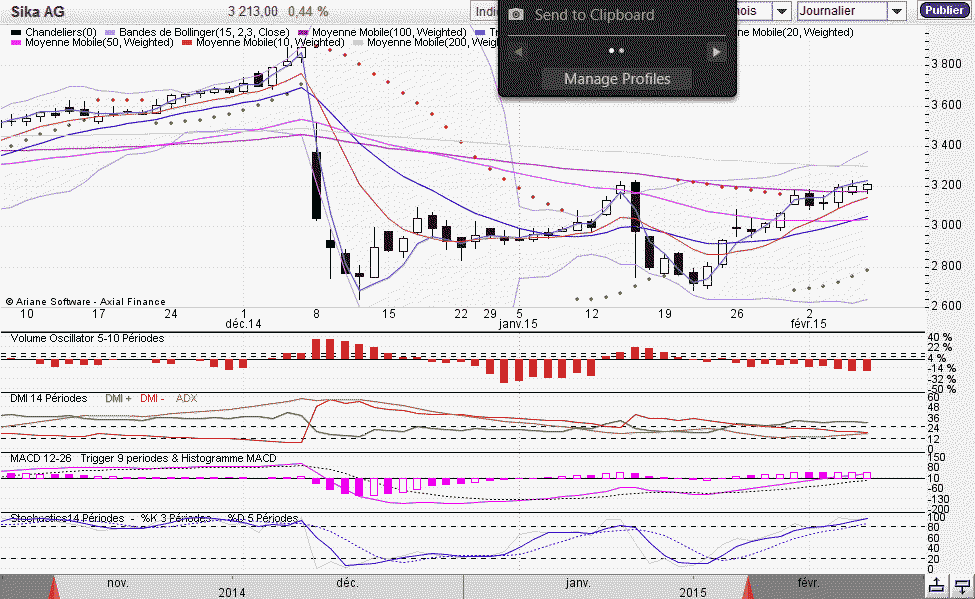975x599 pixels.
Task: Click the Bandes de Bollinger legend swatch
Action: click(x=111, y=32)
